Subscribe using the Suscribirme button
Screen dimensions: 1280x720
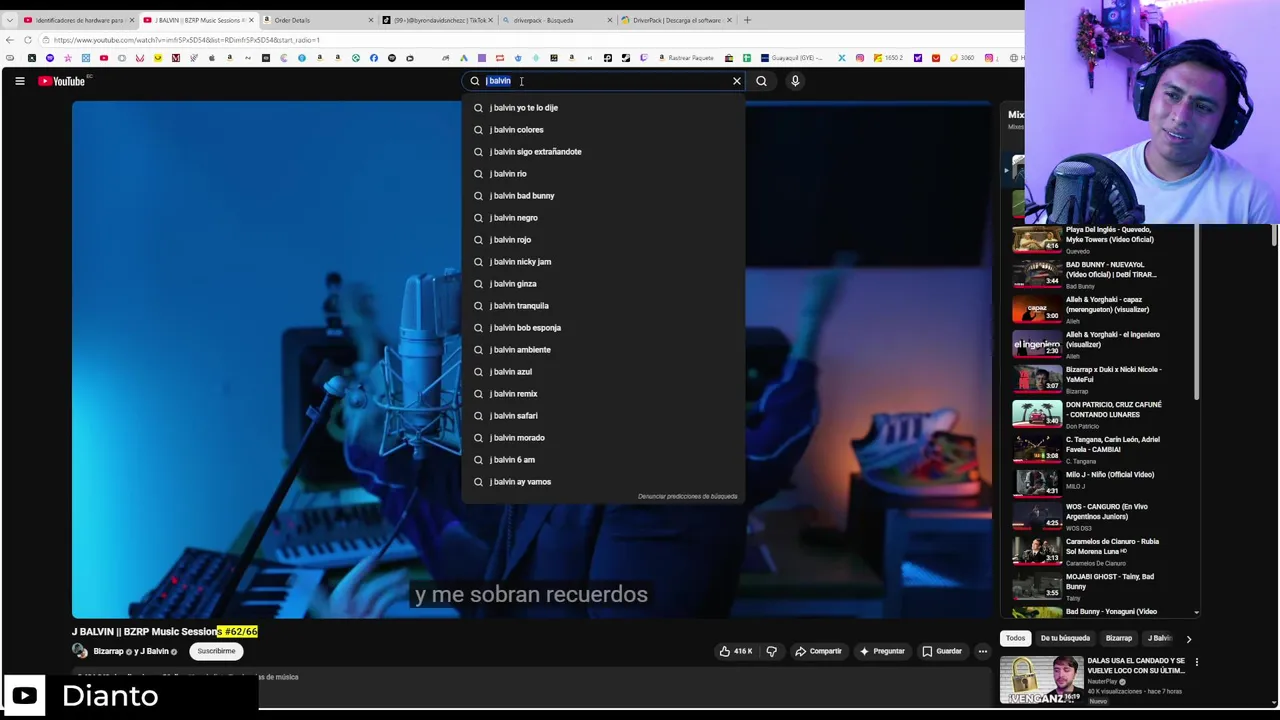coord(216,651)
